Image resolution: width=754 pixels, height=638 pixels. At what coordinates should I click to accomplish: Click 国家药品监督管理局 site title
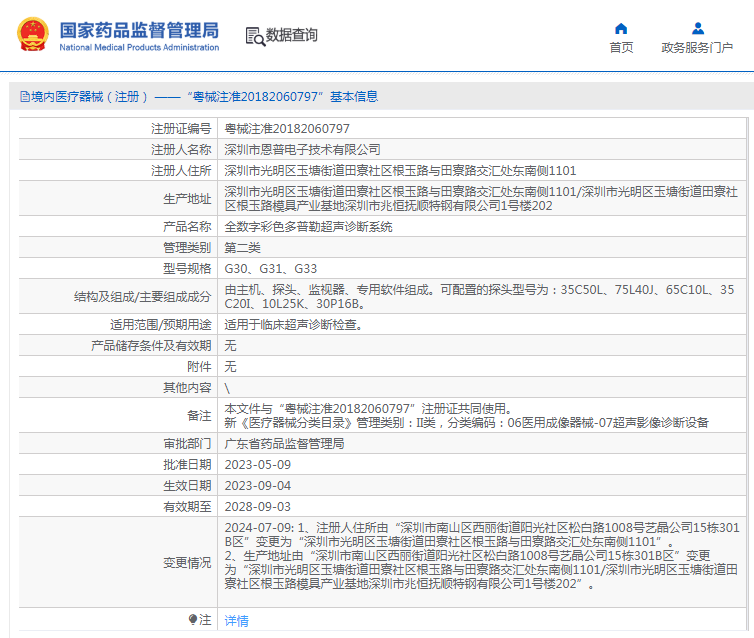coord(139,30)
